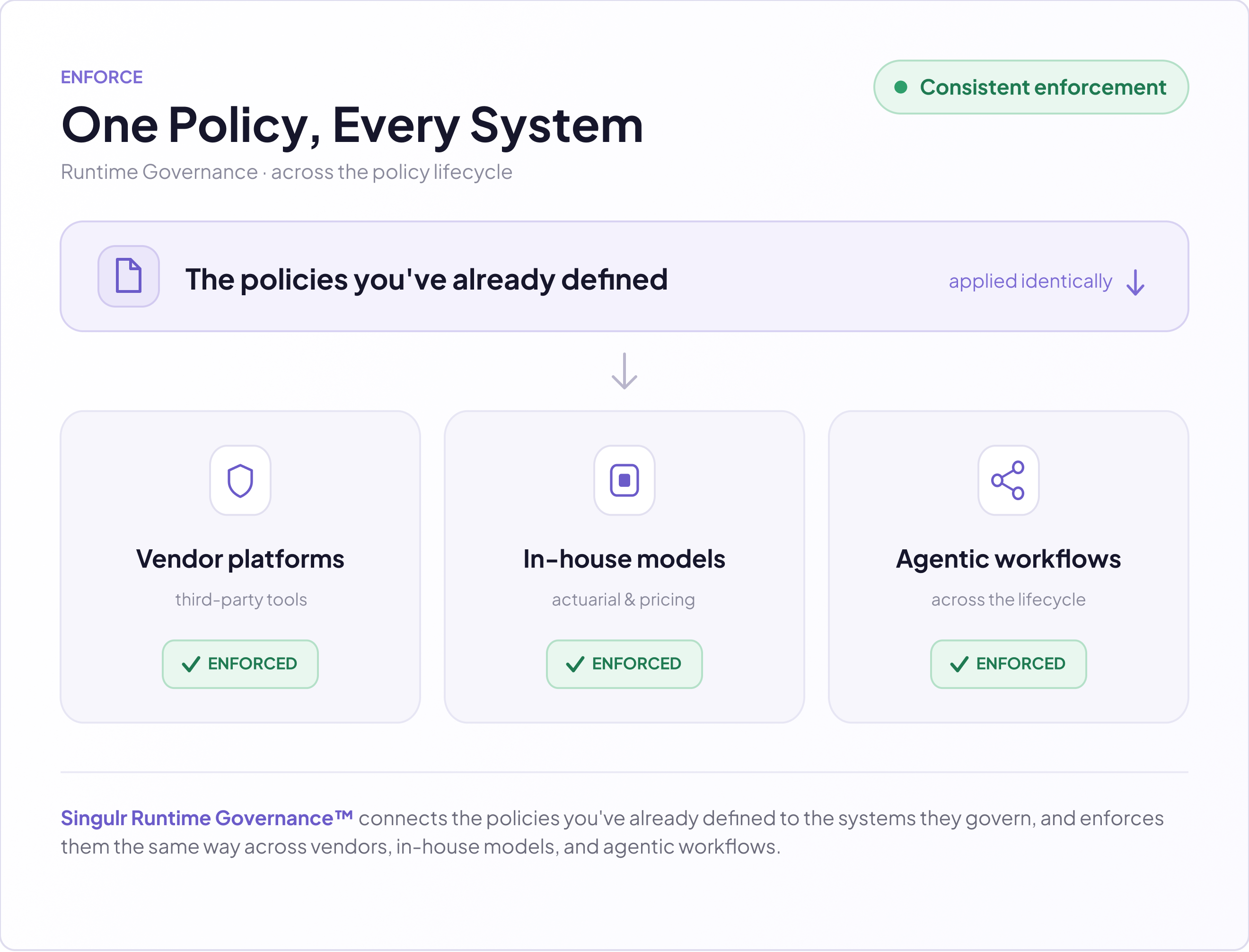Click the One Policy, Every System heading
The image size is (1249, 952).
point(352,126)
